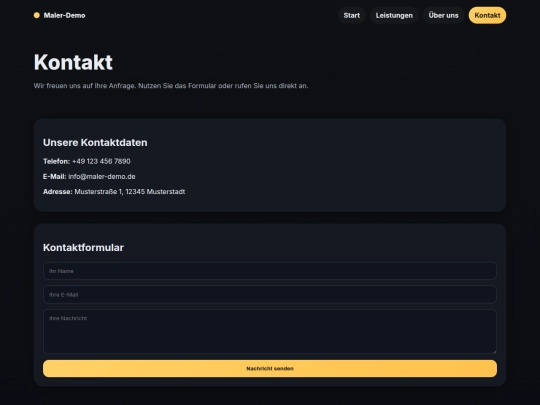This screenshot has height=405, width=540.
Task: Click phone number +49 123 456 7890
Action: (101, 161)
